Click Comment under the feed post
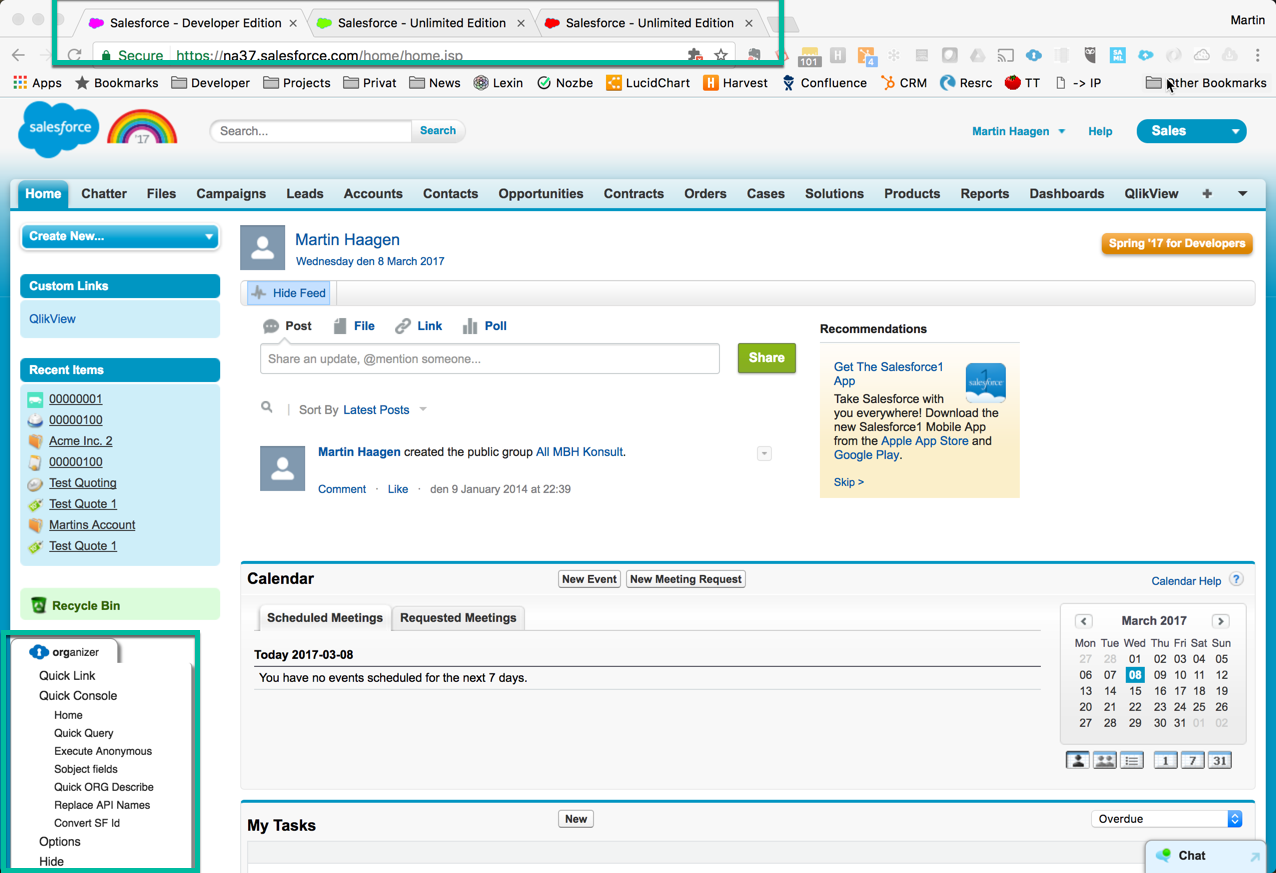Screen dimensions: 1276x873 [x=342, y=489]
